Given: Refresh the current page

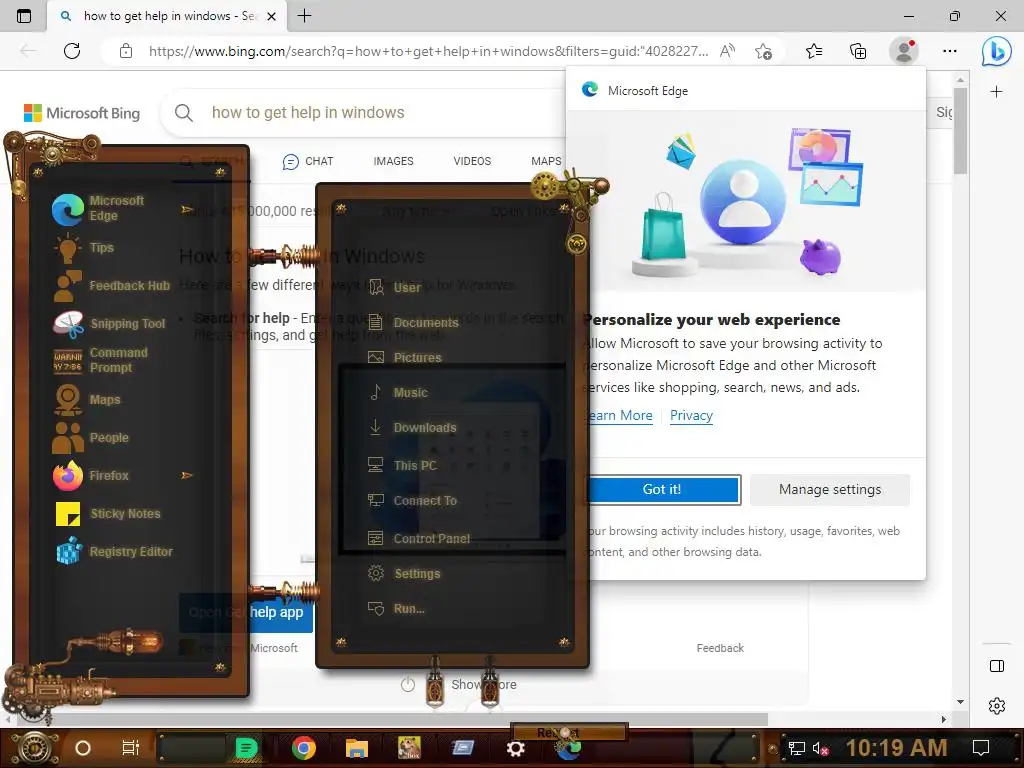Looking at the screenshot, I should pyautogui.click(x=72, y=51).
